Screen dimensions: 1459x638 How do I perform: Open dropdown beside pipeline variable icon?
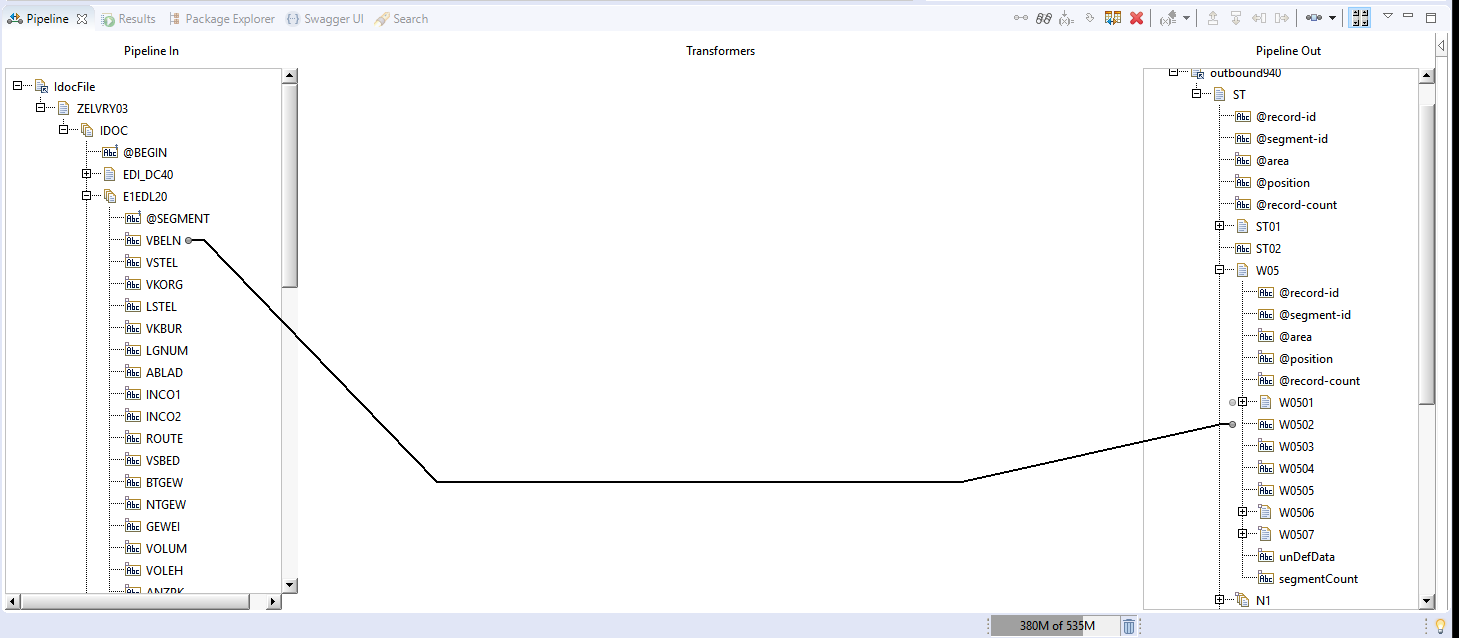tap(1186, 18)
